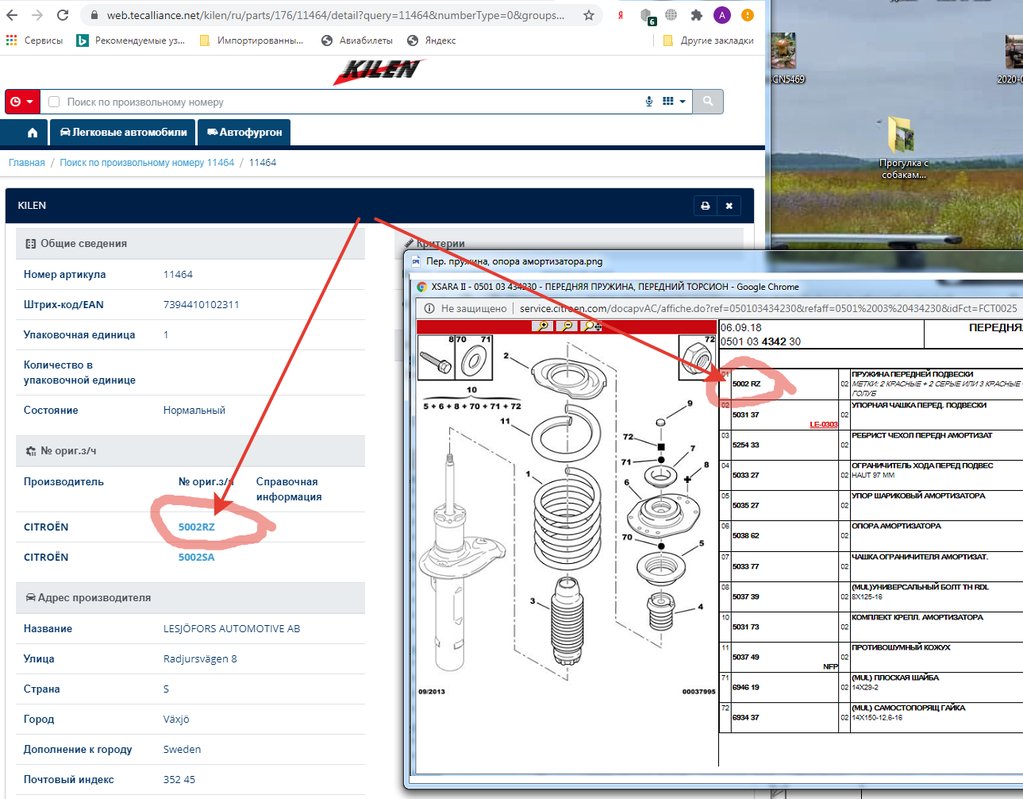Click the browser forward arrow

37,15
